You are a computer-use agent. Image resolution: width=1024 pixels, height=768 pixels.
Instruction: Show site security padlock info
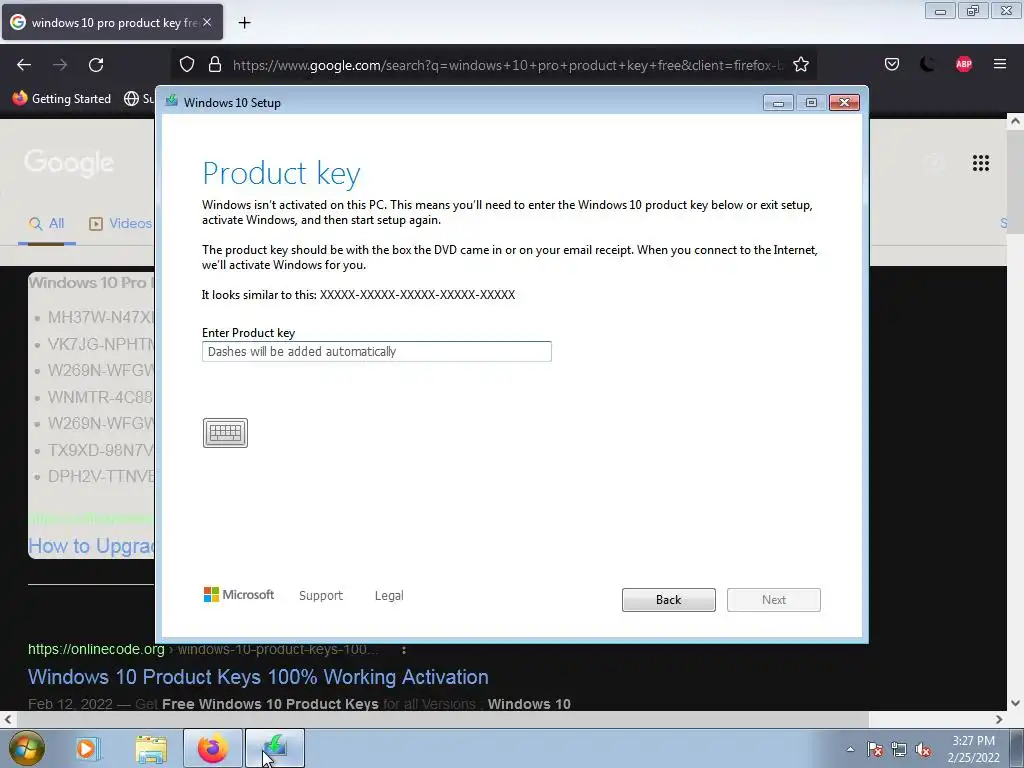pyautogui.click(x=215, y=64)
